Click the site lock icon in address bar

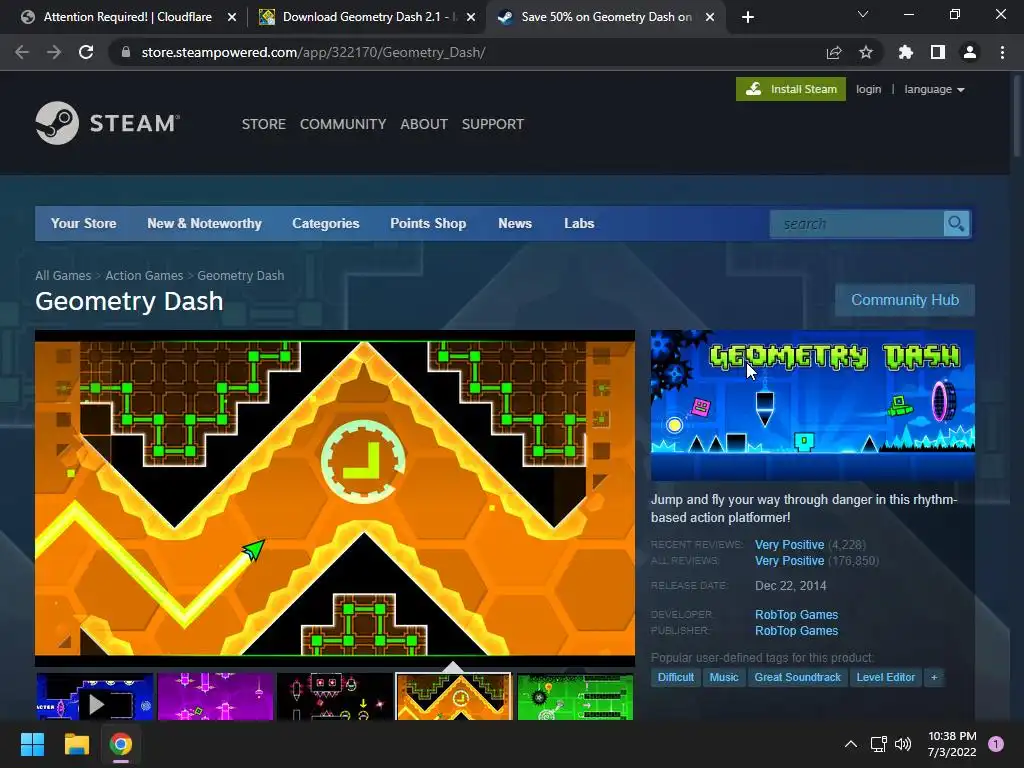coord(126,52)
